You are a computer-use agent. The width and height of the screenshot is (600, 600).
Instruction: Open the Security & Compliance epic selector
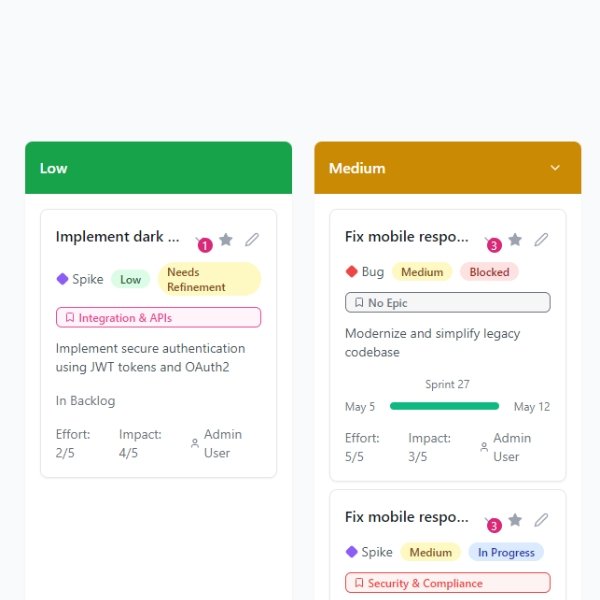click(x=448, y=583)
